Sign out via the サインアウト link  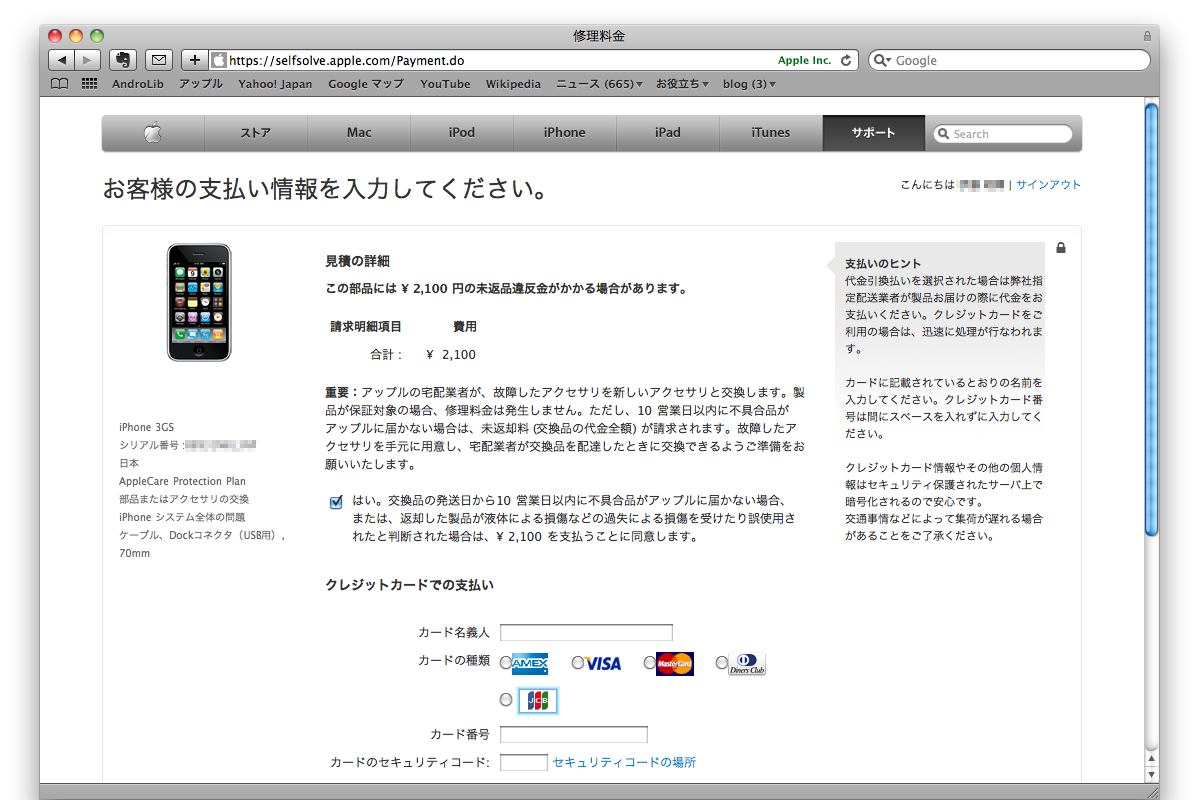1048,184
